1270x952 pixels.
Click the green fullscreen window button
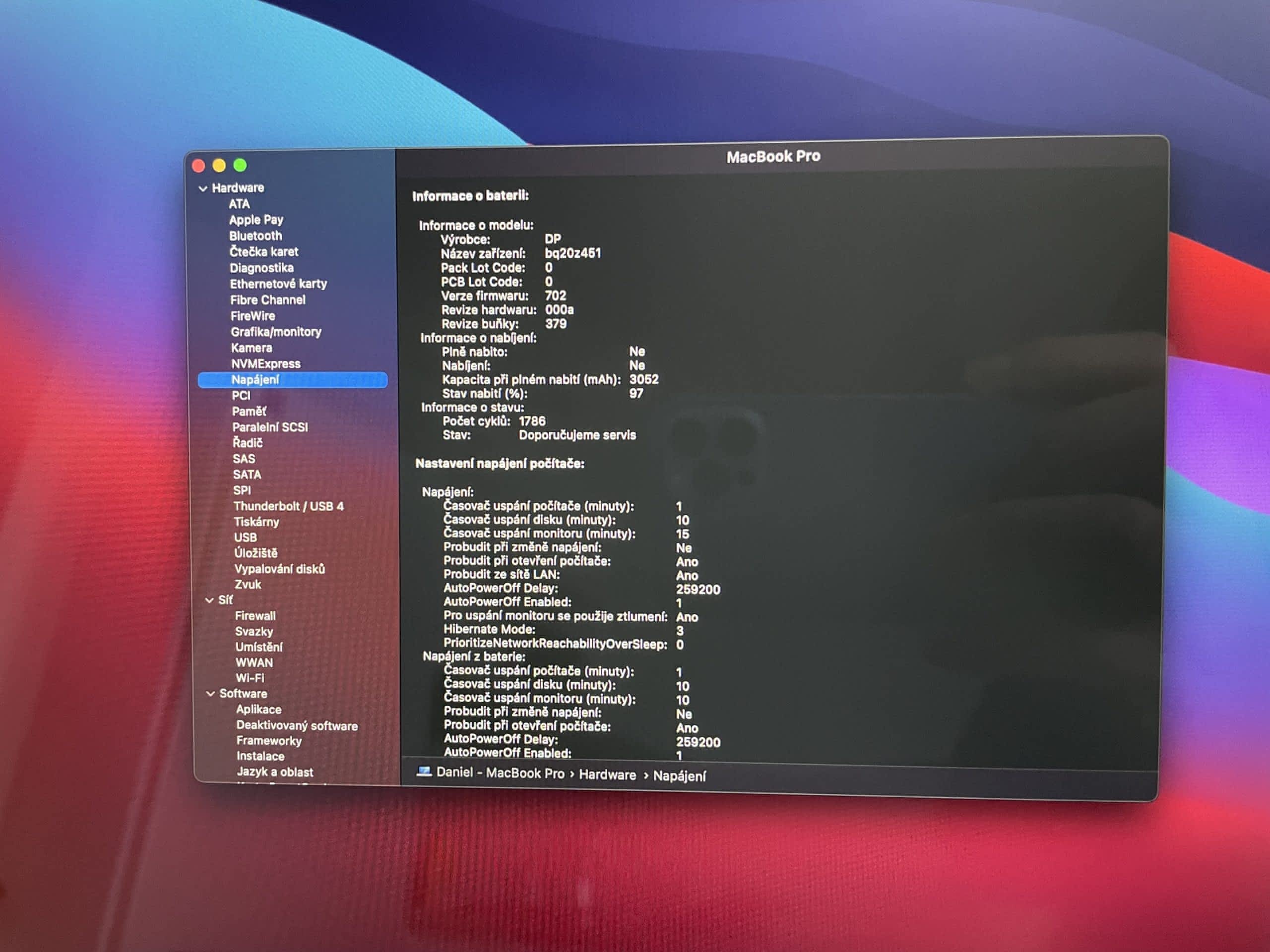[240, 165]
